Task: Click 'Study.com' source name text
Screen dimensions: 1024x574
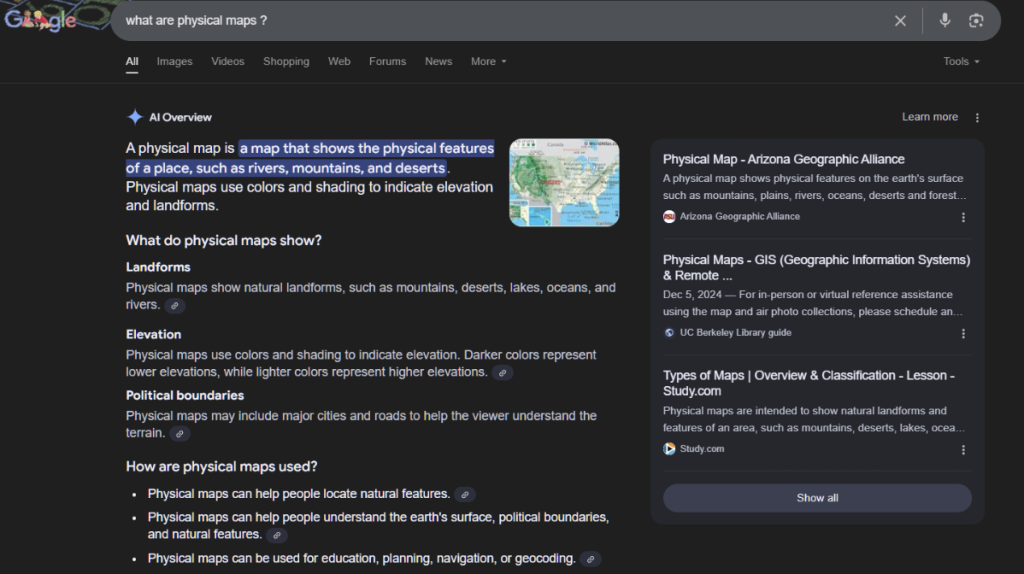Action: (702, 449)
